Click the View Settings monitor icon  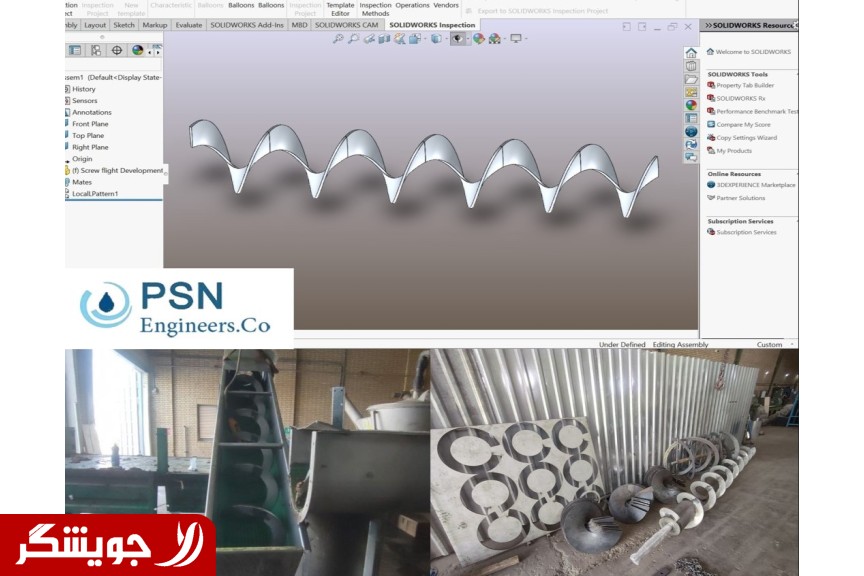tap(516, 38)
